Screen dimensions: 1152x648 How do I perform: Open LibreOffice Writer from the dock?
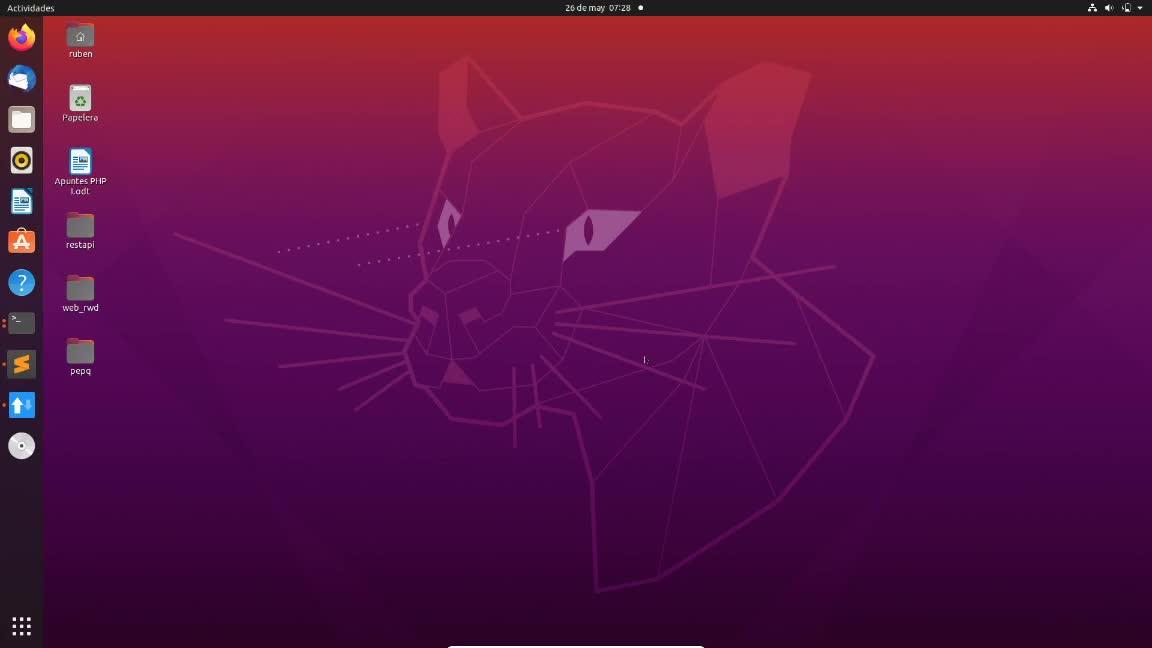[21, 201]
